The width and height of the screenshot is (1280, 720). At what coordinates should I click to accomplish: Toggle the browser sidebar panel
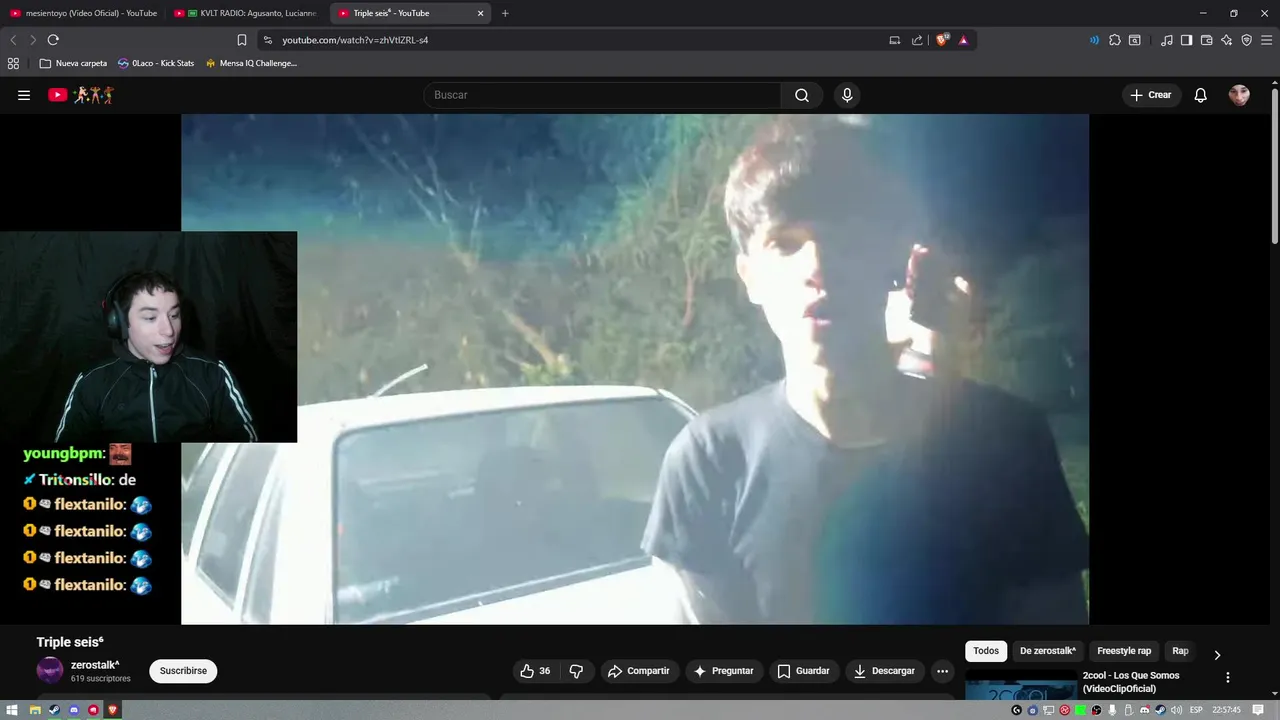click(x=1186, y=40)
